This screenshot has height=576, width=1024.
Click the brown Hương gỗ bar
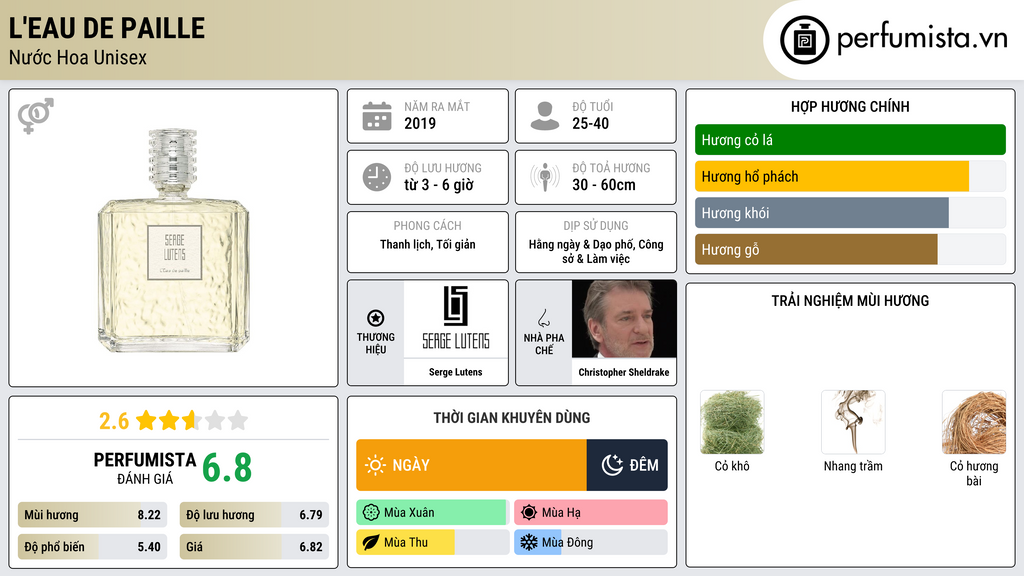tap(816, 249)
